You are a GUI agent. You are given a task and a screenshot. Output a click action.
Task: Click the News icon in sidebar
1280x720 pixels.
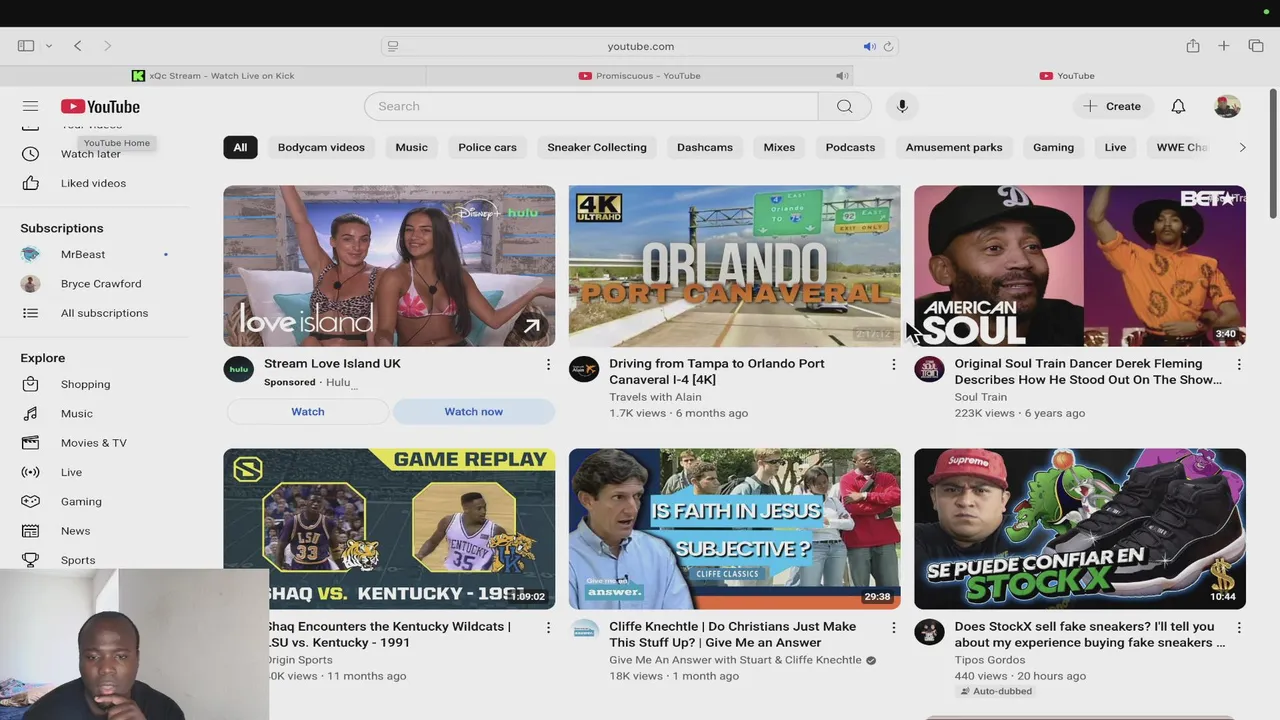(31, 531)
